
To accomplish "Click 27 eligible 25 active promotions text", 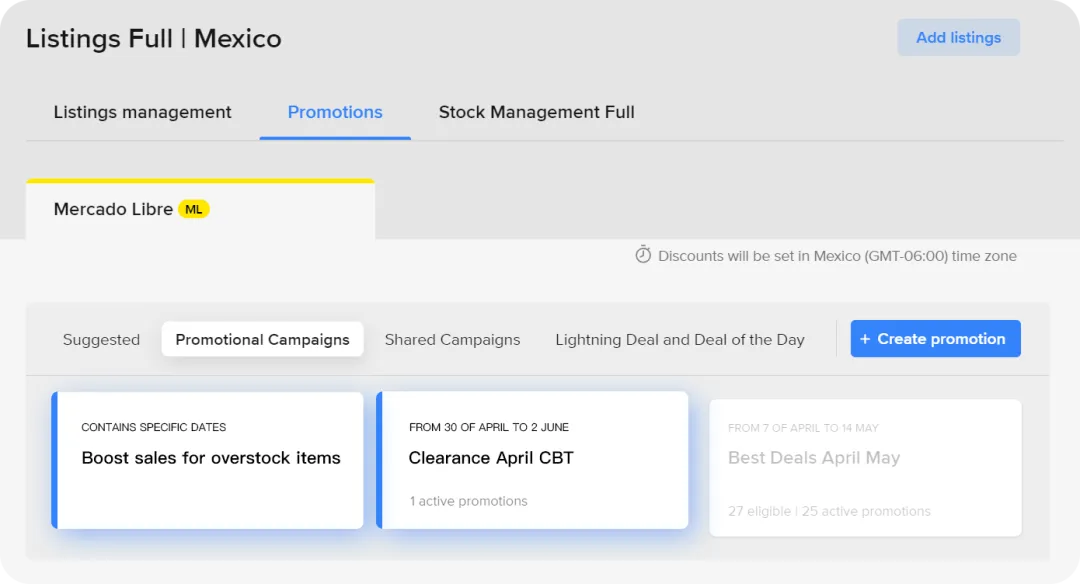I will 829,512.
